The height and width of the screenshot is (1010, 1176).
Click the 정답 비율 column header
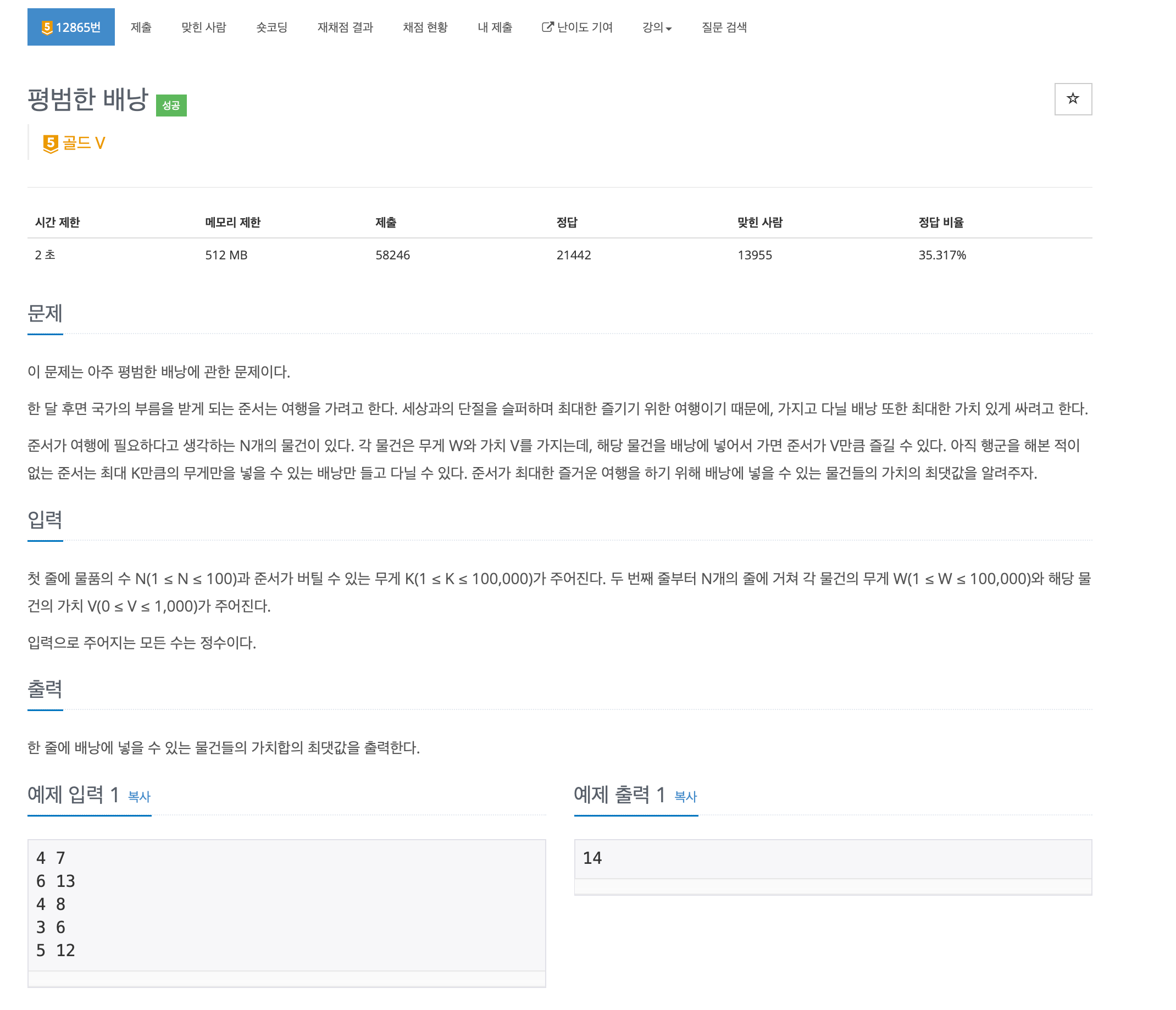(x=940, y=223)
